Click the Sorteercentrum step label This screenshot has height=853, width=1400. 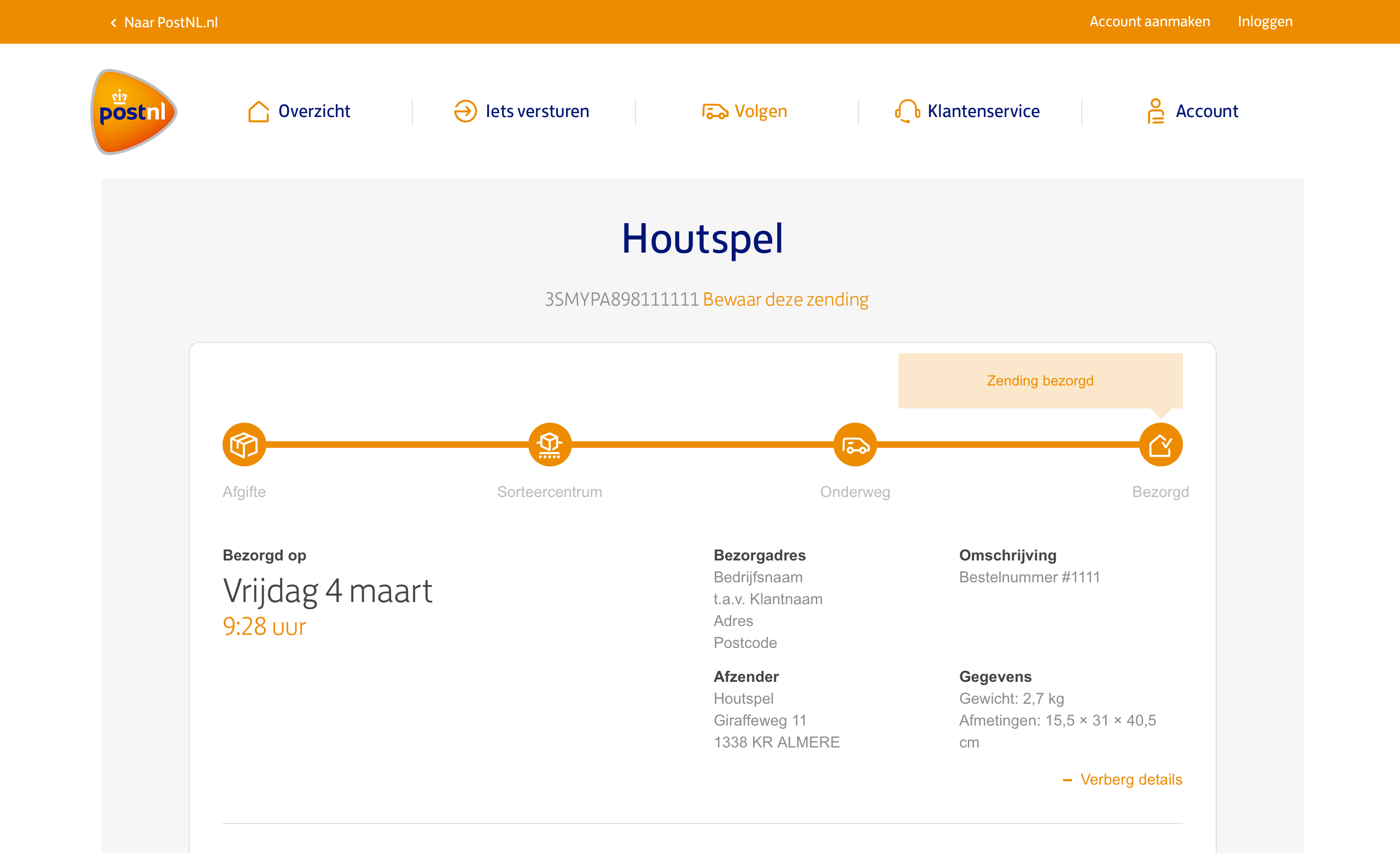click(550, 492)
